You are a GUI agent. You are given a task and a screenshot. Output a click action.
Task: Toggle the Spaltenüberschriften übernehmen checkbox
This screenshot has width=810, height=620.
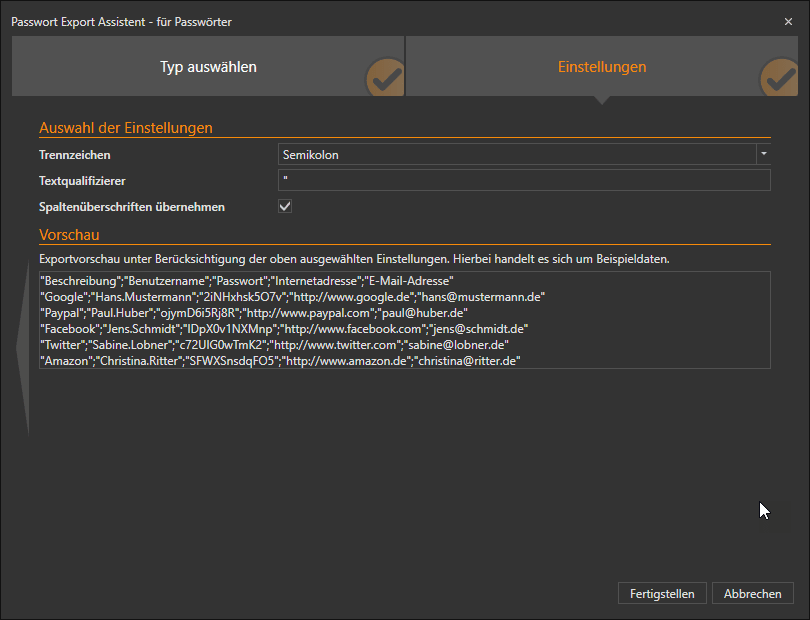pyautogui.click(x=285, y=206)
